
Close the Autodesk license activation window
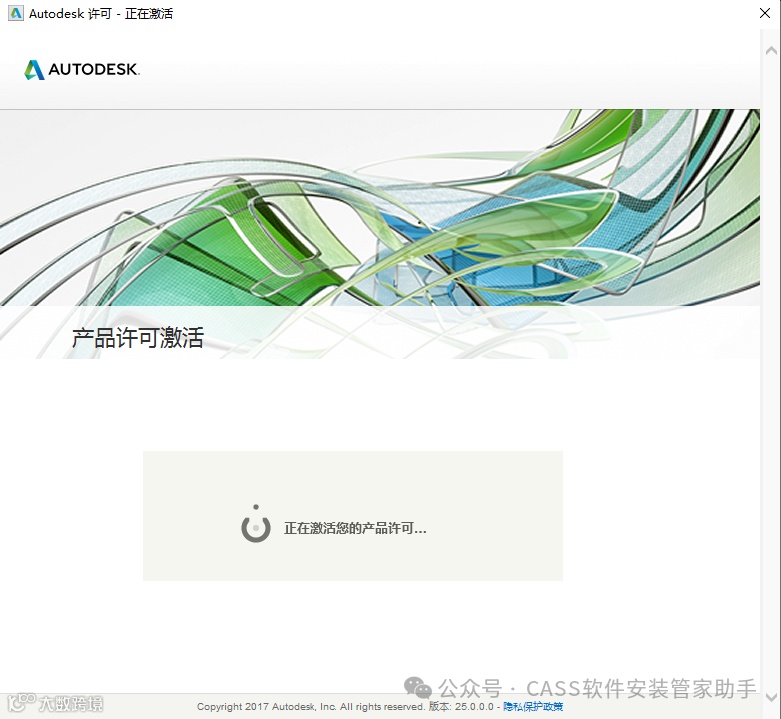(765, 13)
